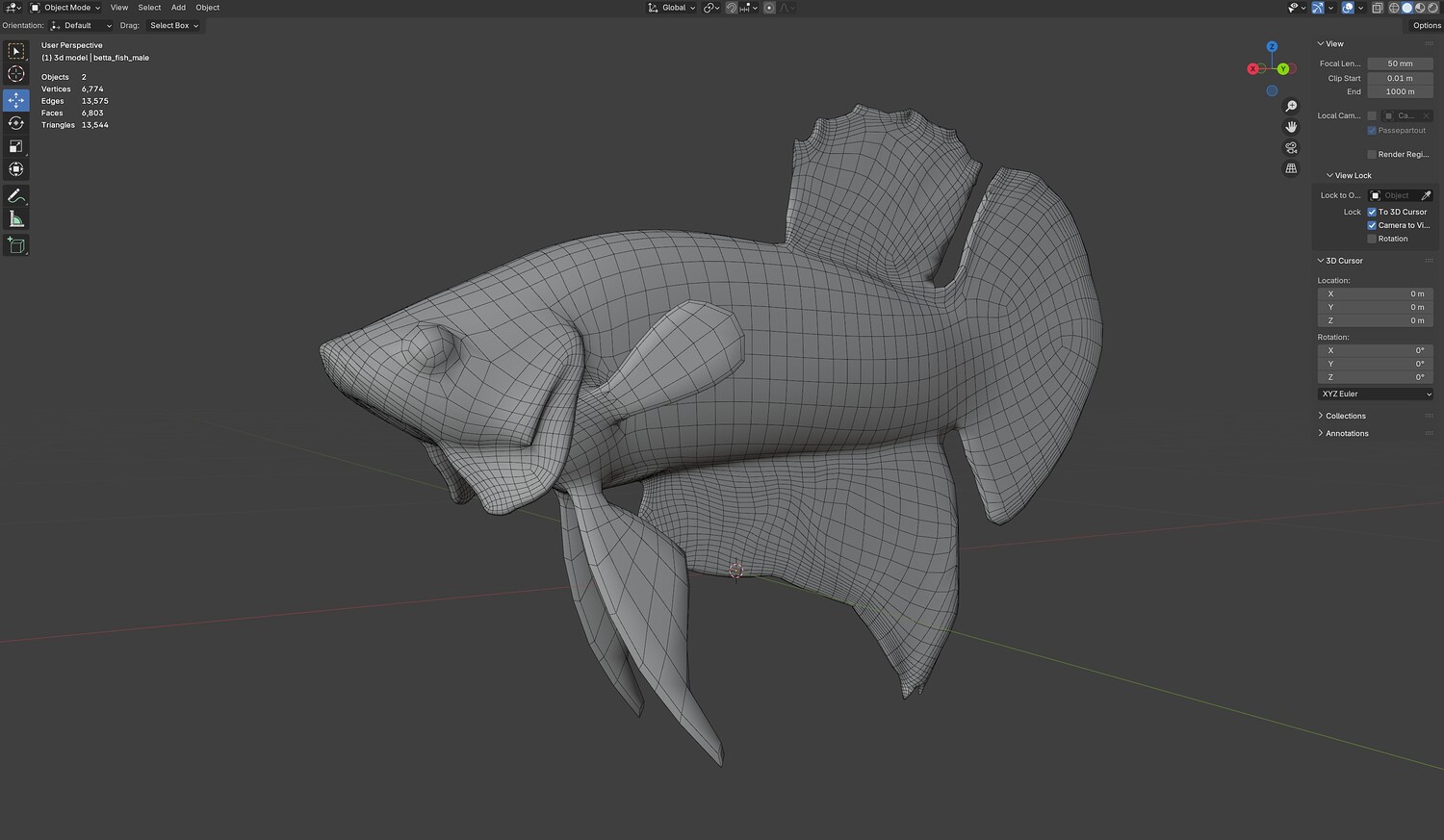This screenshot has height=840, width=1444.
Task: Switch to material preview shading
Action: click(x=1419, y=8)
